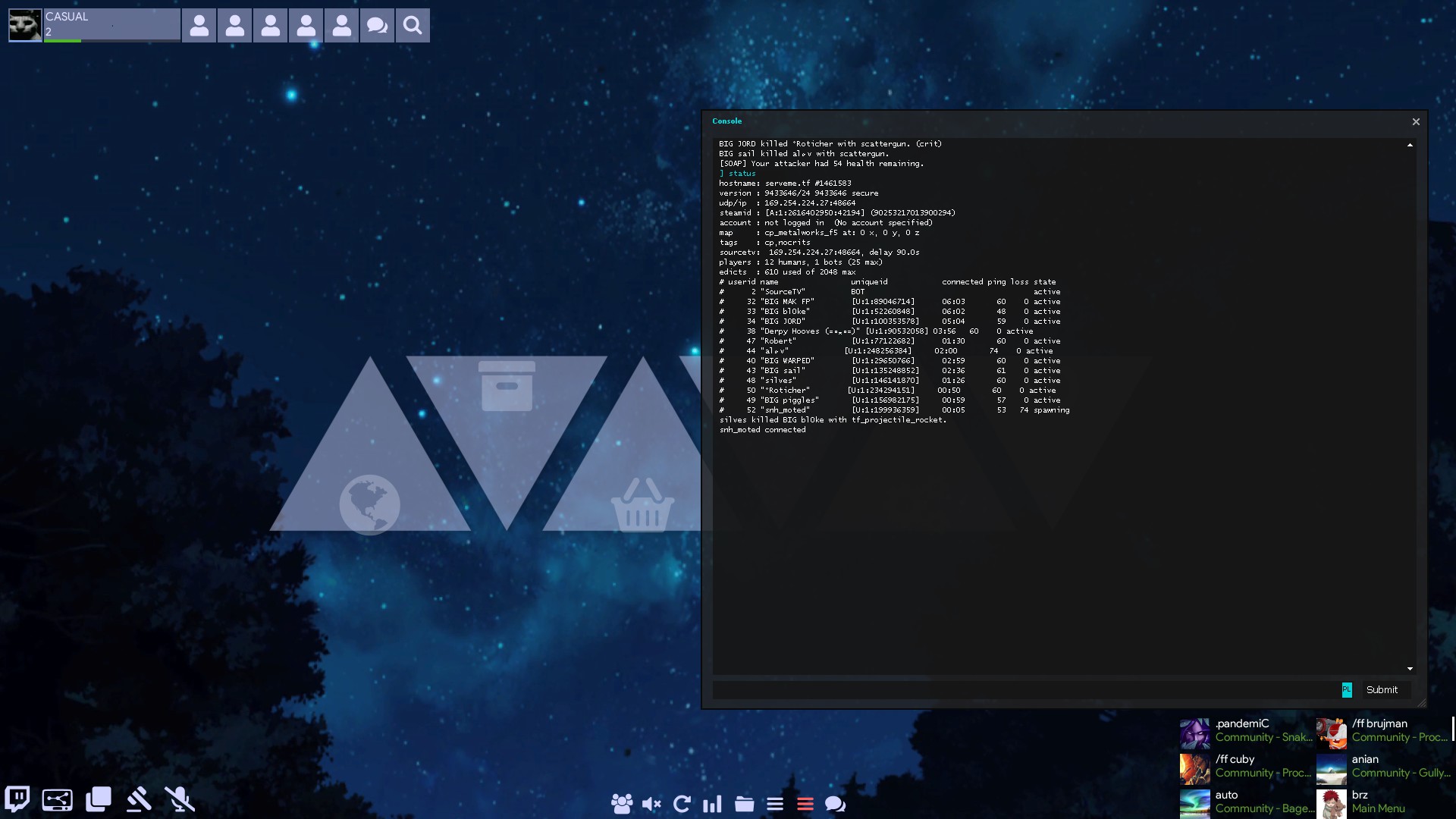Open the folder icon in bottom bar
Screen dimensions: 1456x819
(744, 804)
